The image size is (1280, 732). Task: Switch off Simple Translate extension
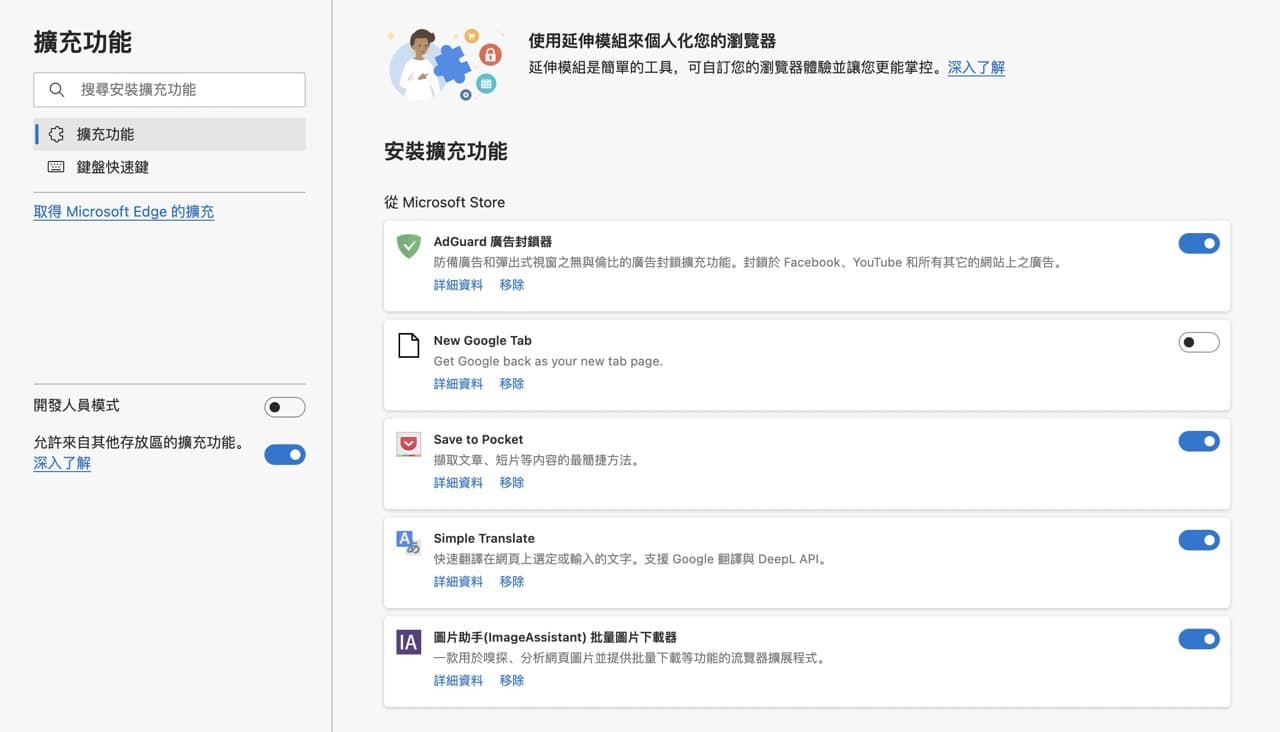click(x=1199, y=540)
